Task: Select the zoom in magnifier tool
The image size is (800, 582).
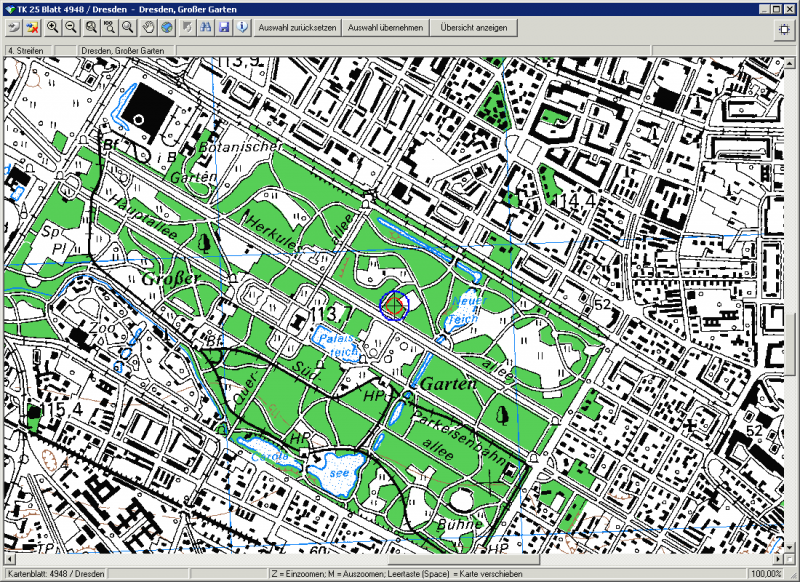Action: tap(52, 28)
